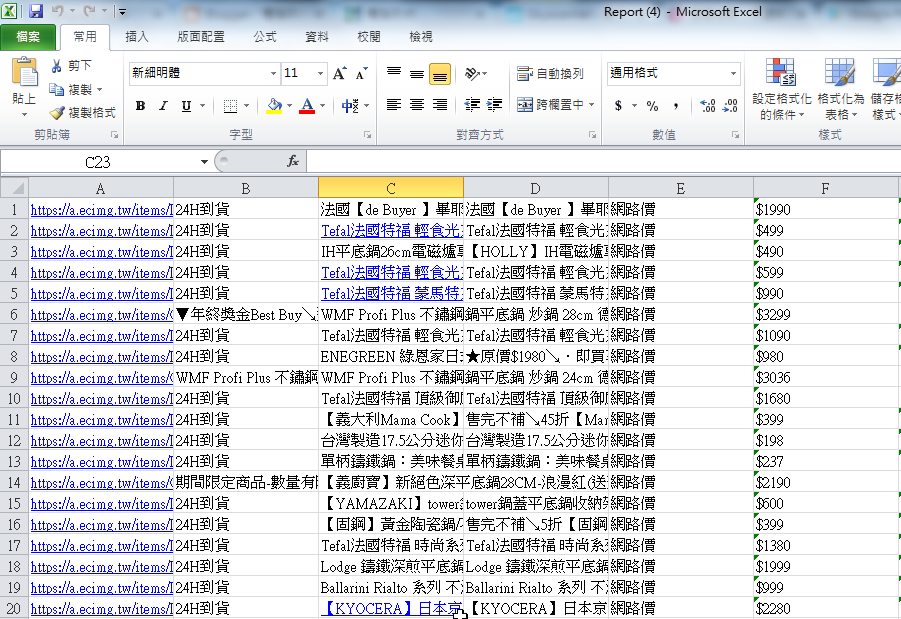Select column C header
Screen dimensions: 901x619
click(391, 189)
